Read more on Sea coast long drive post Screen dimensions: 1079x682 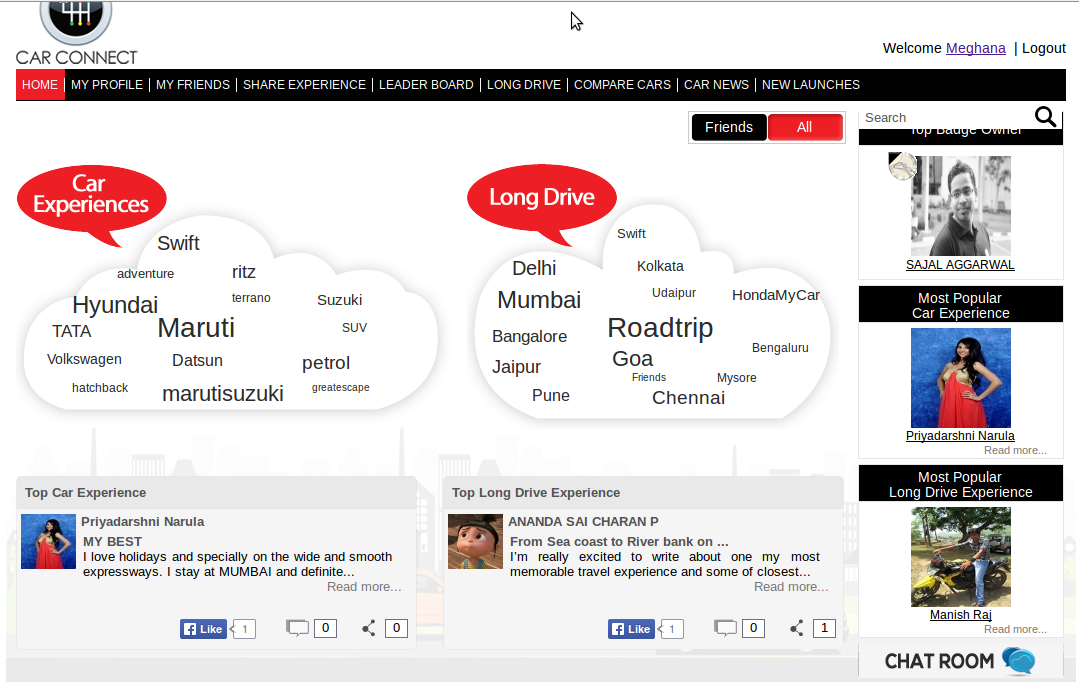[791, 587]
